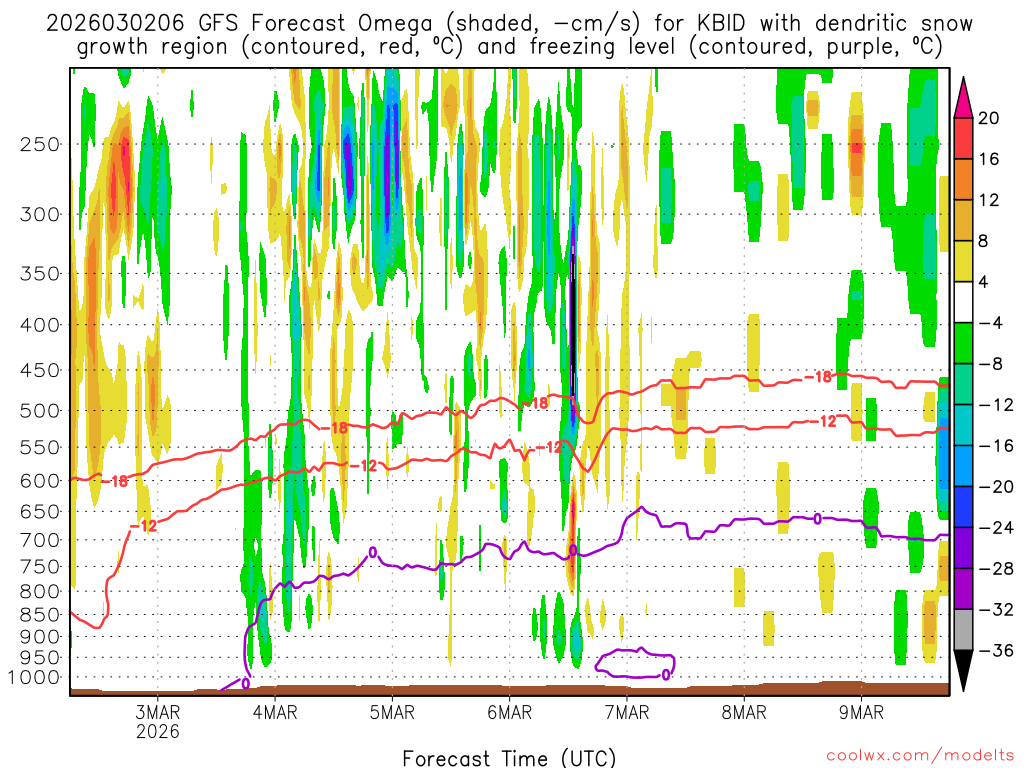Click the colorbar label "-32"

(x=996, y=609)
